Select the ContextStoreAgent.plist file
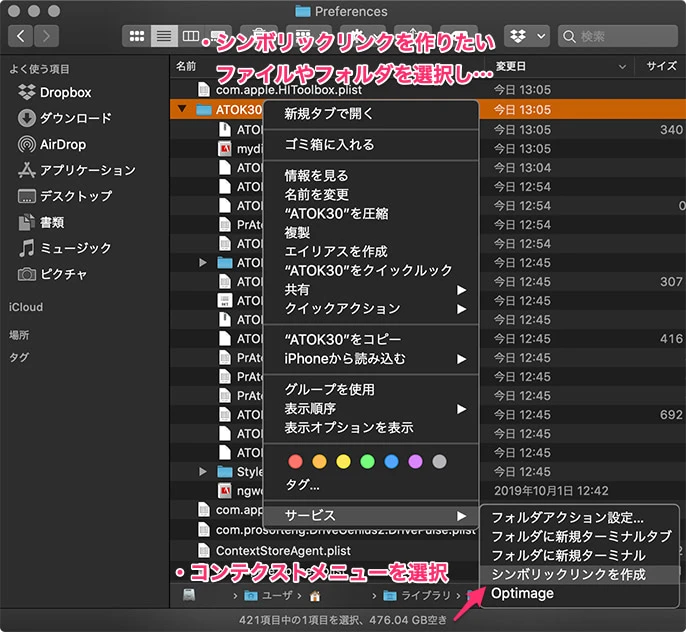This screenshot has width=686, height=632. click(x=284, y=551)
